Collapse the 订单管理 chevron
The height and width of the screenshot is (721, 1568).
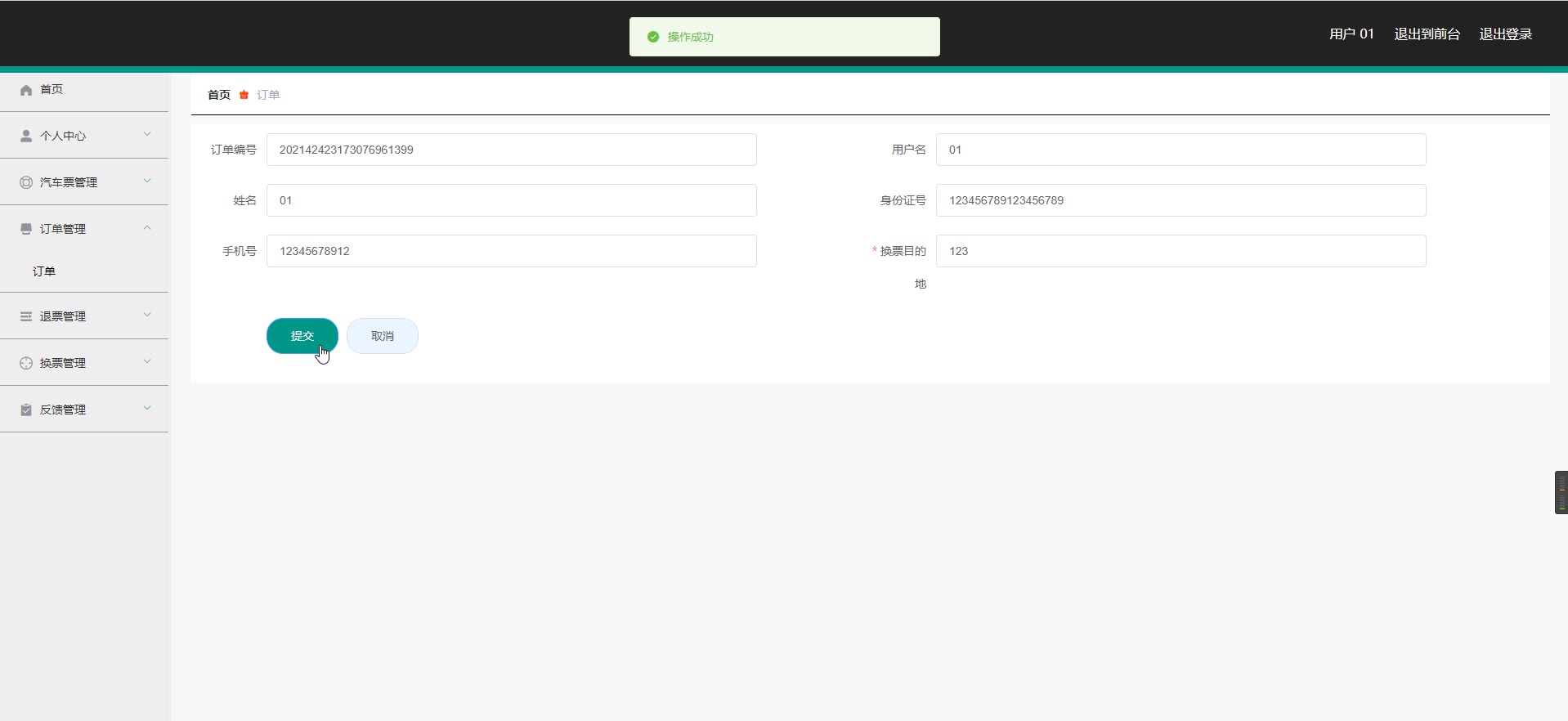click(147, 227)
